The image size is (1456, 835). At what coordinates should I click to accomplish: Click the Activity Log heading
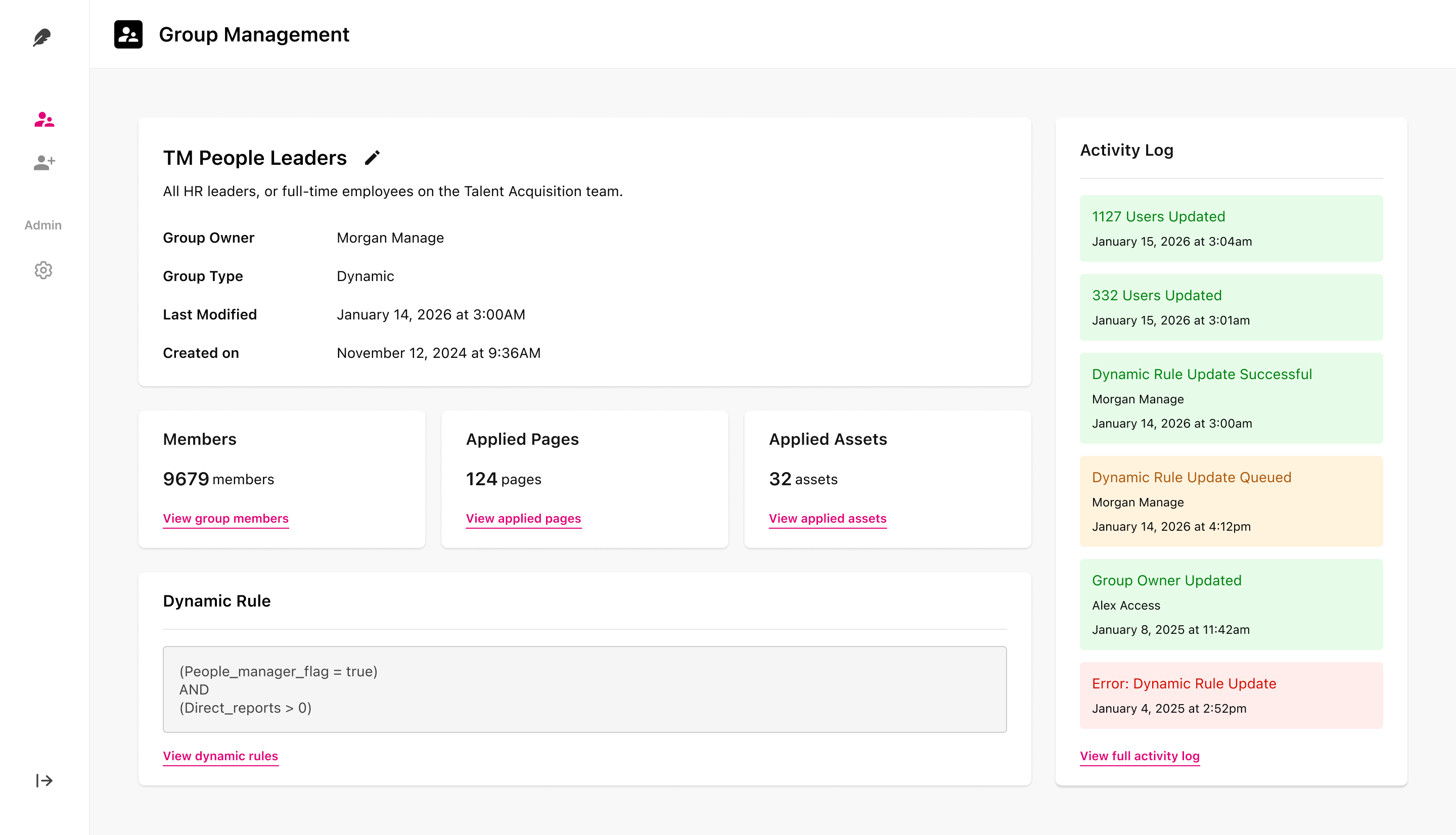pyautogui.click(x=1127, y=150)
